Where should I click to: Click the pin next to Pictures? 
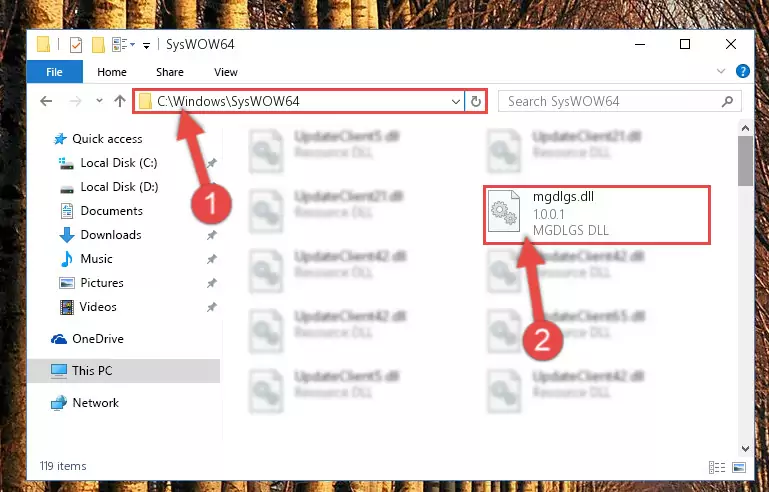[211, 284]
